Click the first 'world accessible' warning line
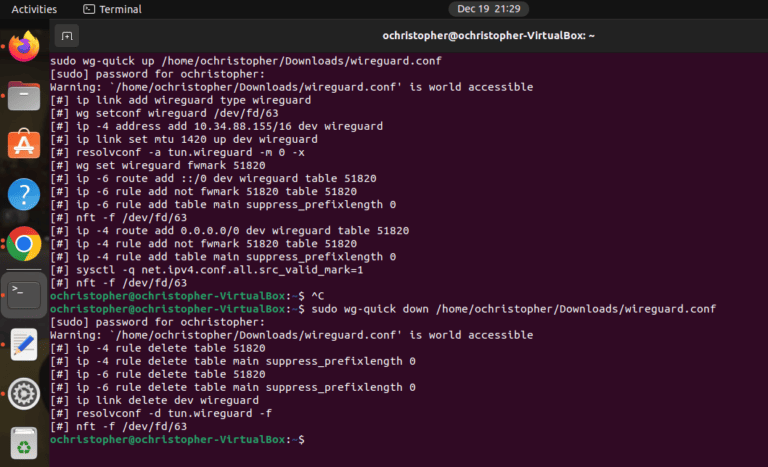The image size is (768, 467). 291,87
